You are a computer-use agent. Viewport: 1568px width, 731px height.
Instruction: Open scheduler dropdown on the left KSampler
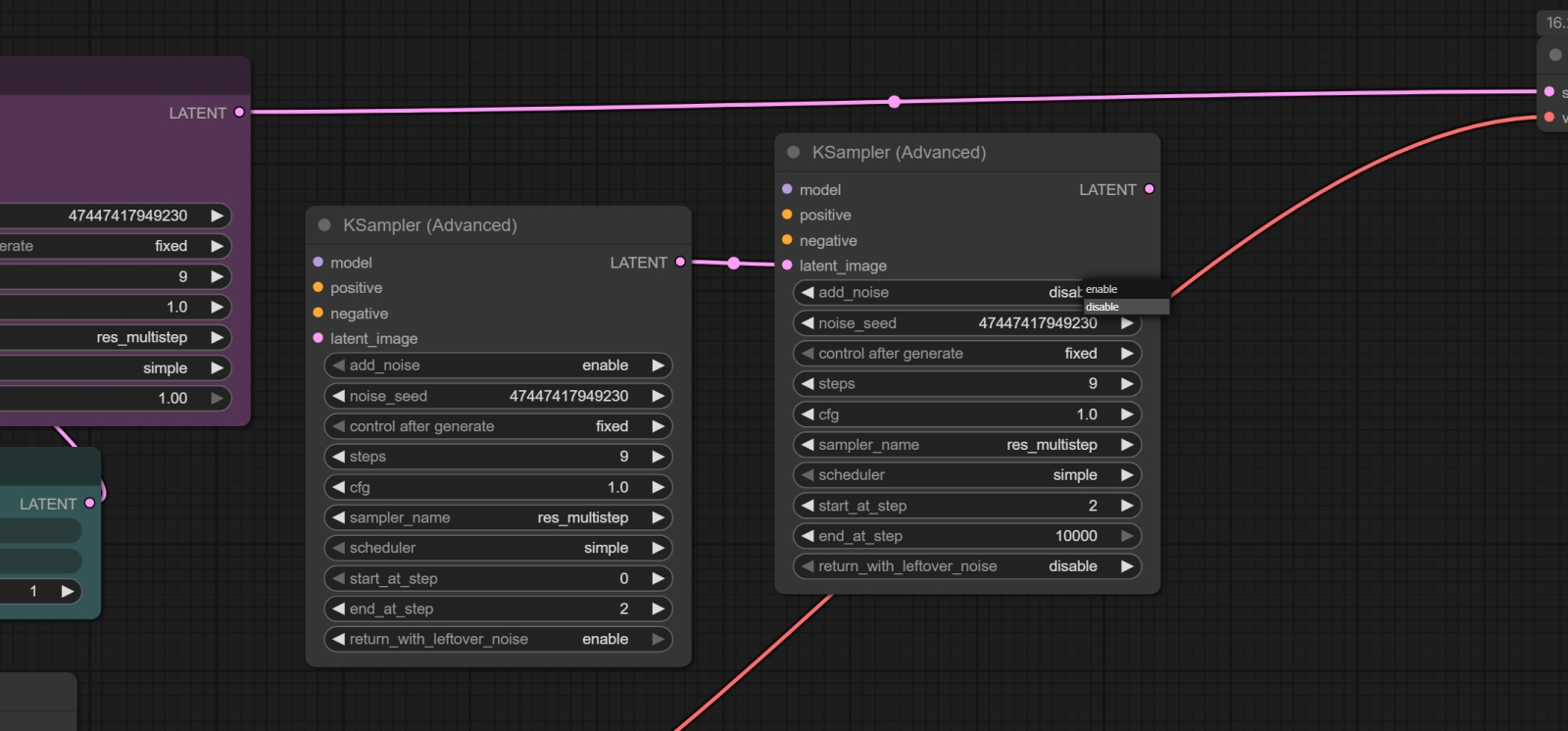[498, 548]
